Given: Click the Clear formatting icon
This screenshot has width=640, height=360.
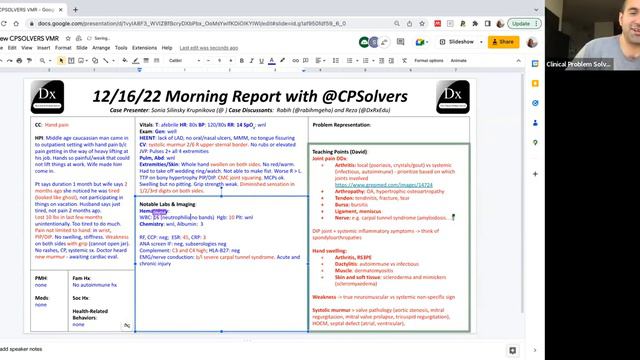Looking at the screenshot, I should coord(404,61).
